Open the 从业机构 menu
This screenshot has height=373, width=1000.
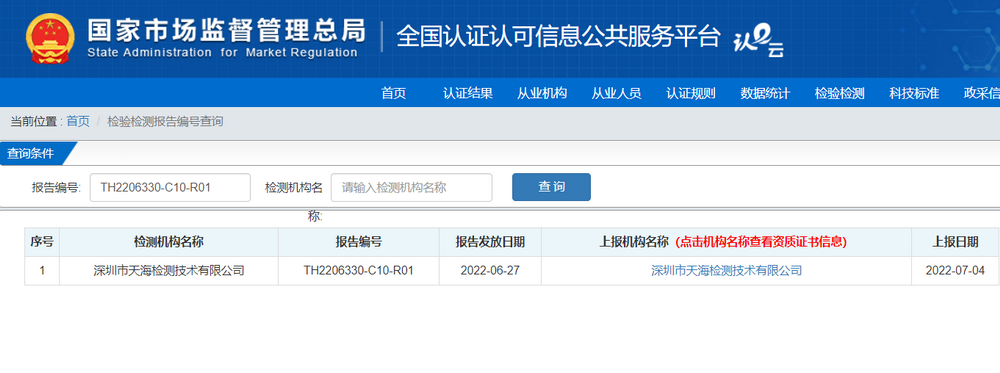click(x=542, y=94)
